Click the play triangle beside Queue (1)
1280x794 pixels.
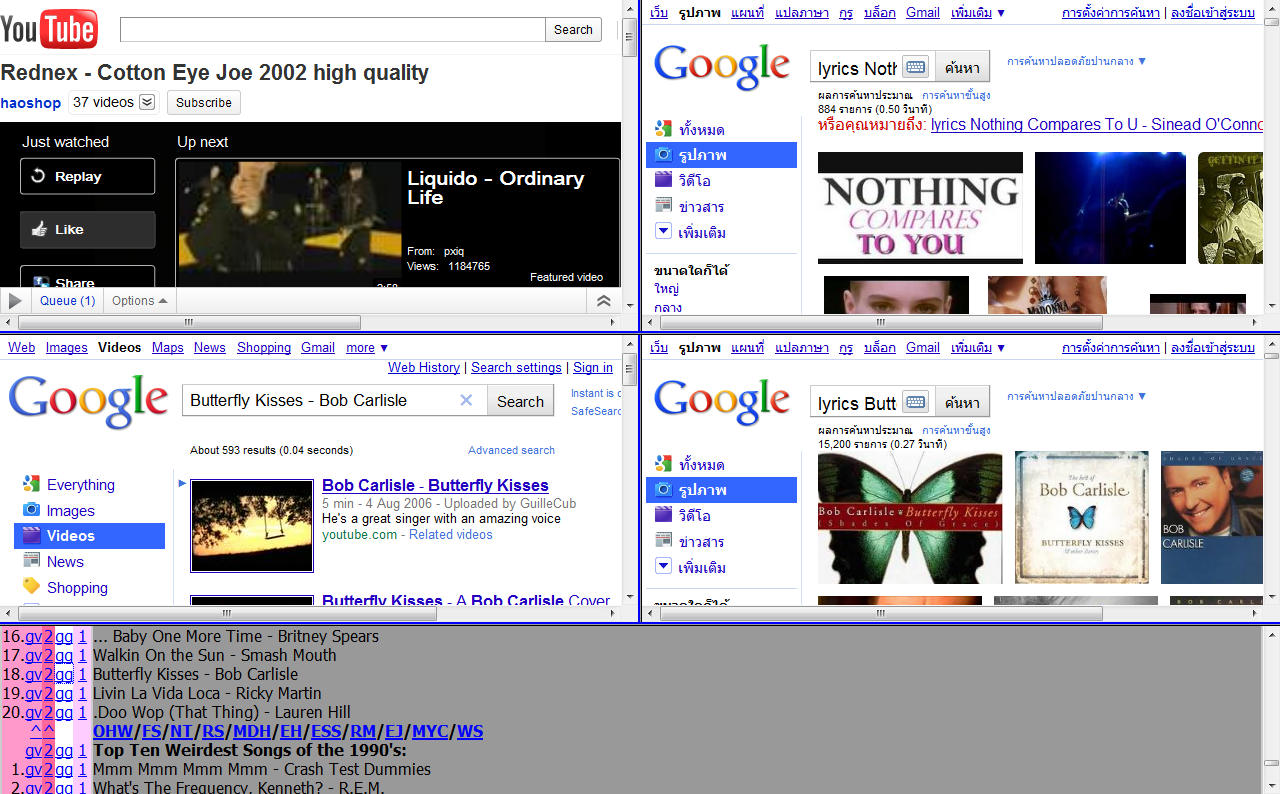pyautogui.click(x=15, y=300)
